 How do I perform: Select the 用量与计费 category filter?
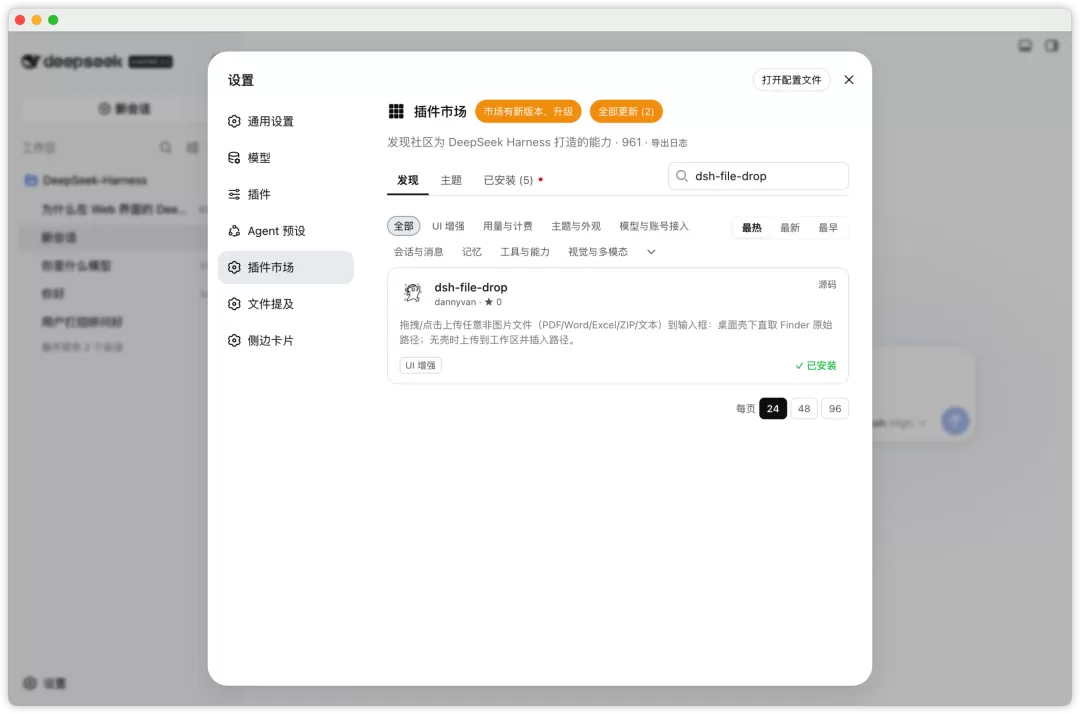tap(508, 226)
